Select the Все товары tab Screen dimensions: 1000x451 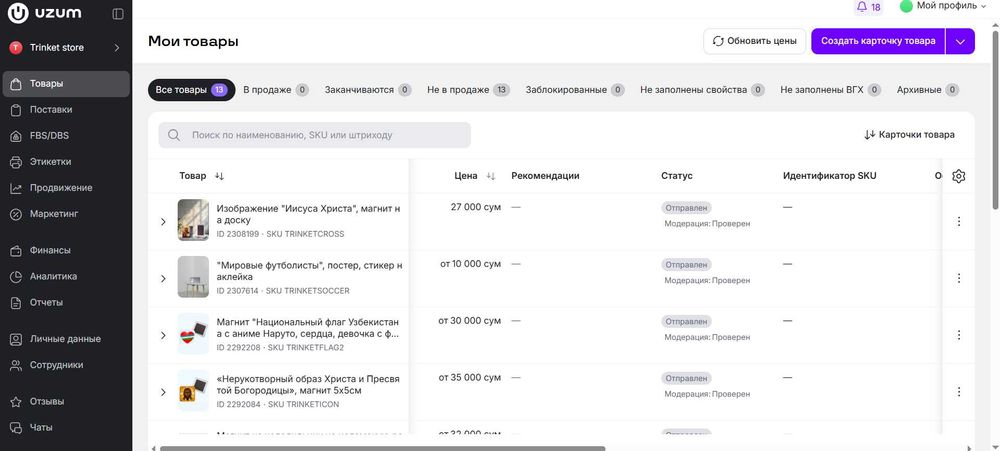[191, 90]
